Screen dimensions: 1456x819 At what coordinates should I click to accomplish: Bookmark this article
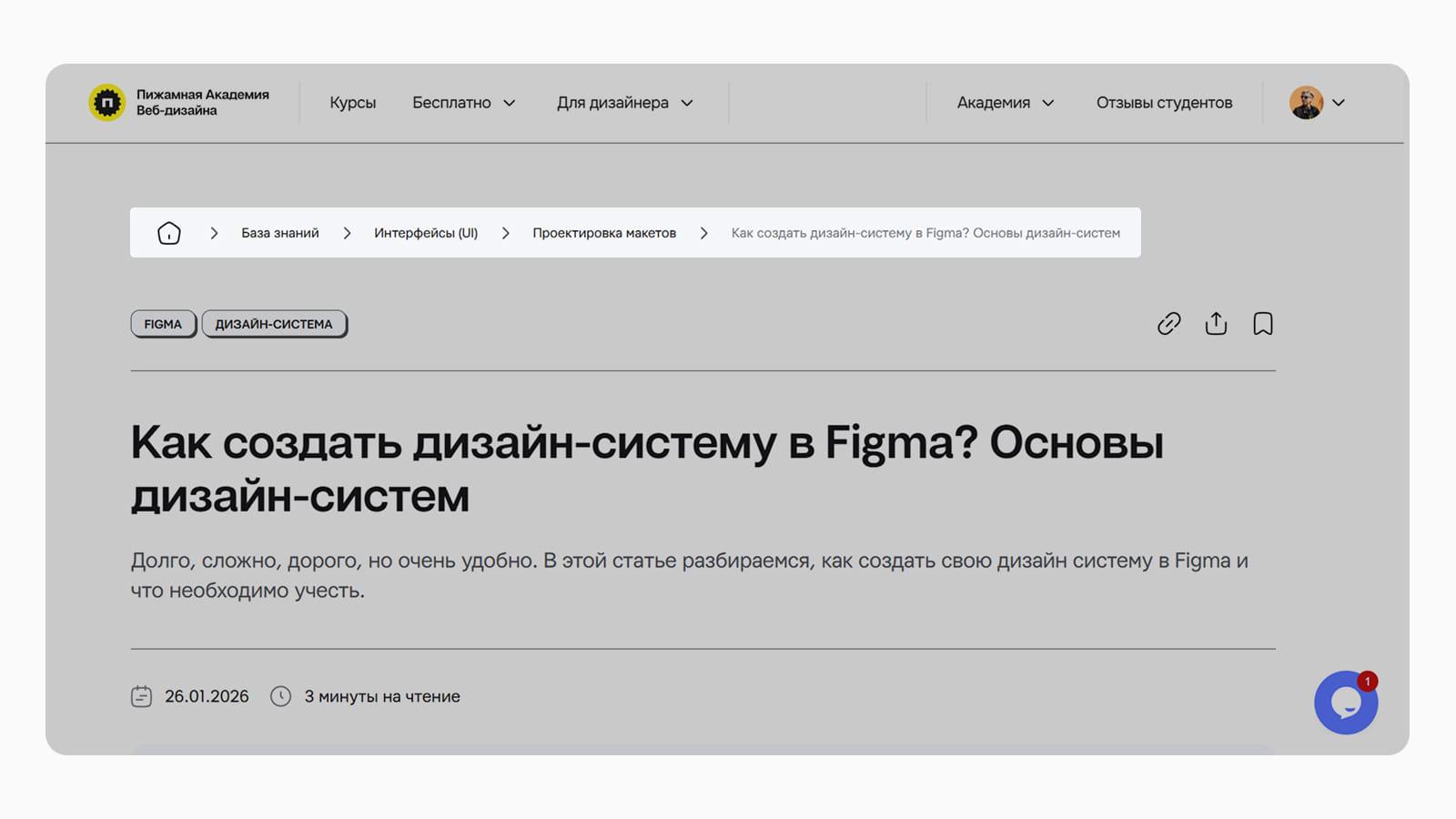[x=1262, y=323]
